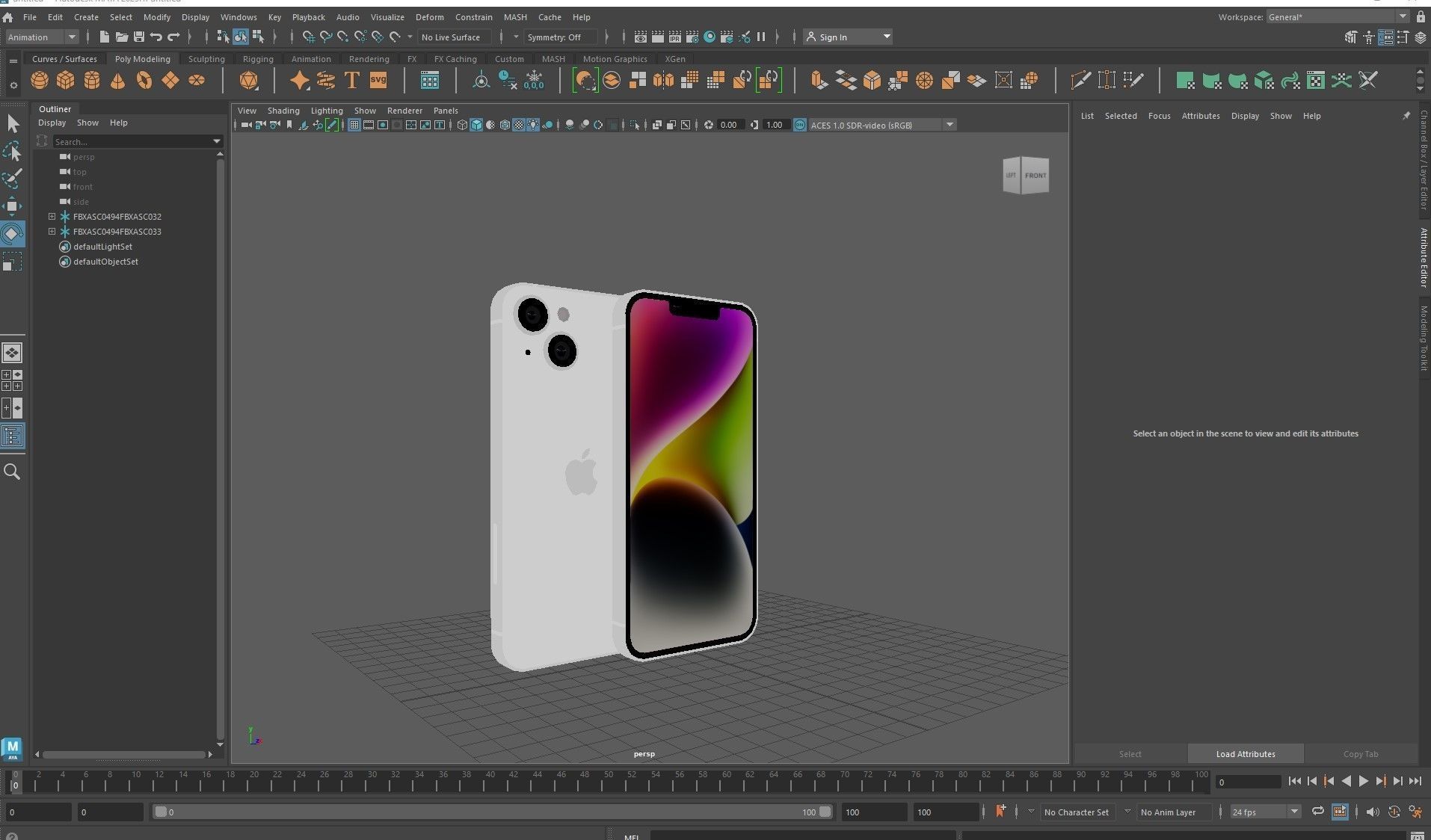Create a polygon torus from shelf

pos(144,80)
